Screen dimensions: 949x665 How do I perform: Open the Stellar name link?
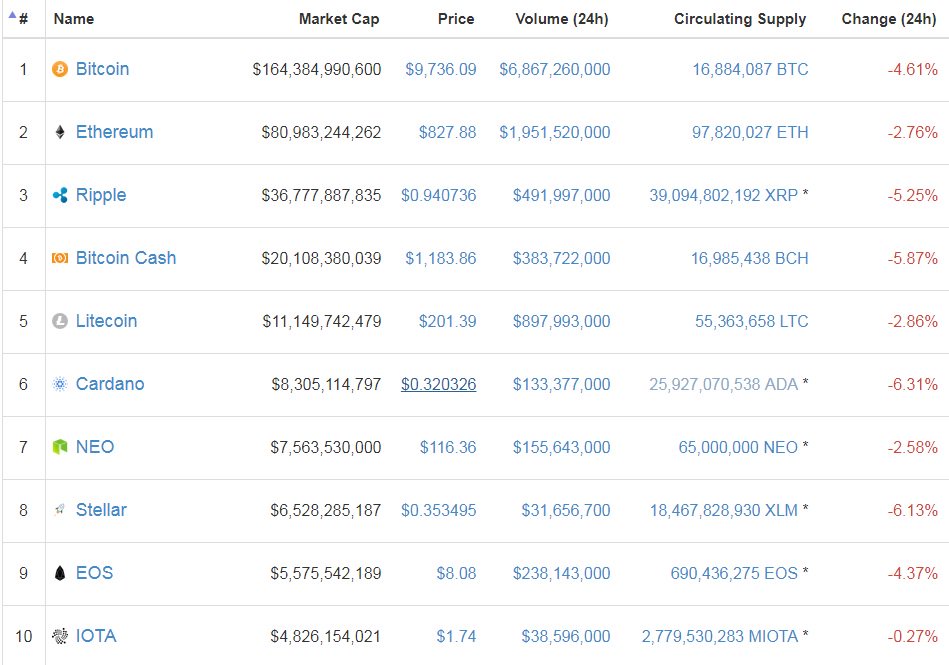pyautogui.click(x=101, y=509)
